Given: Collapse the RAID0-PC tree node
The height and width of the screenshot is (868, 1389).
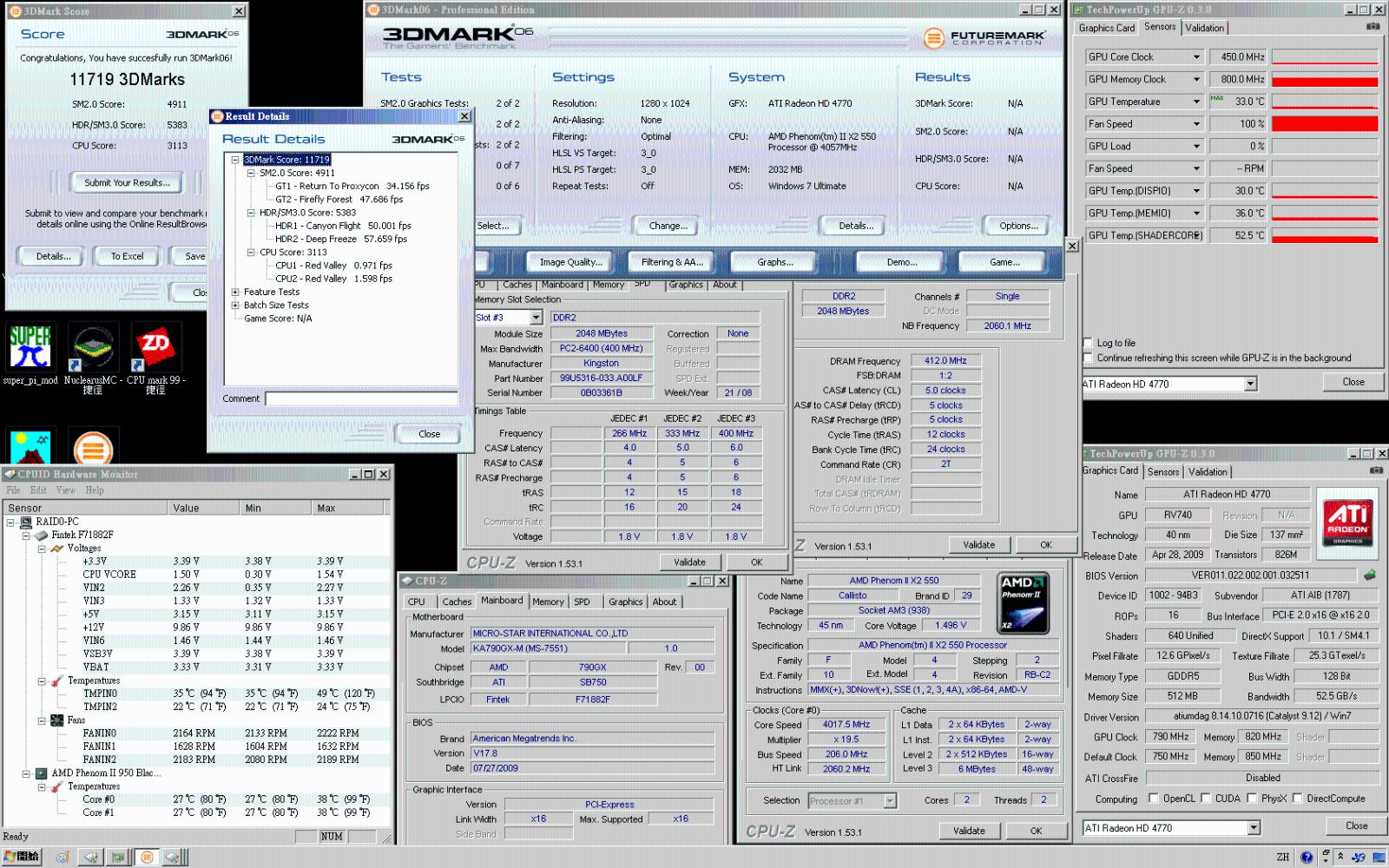Looking at the screenshot, I should [x=11, y=523].
